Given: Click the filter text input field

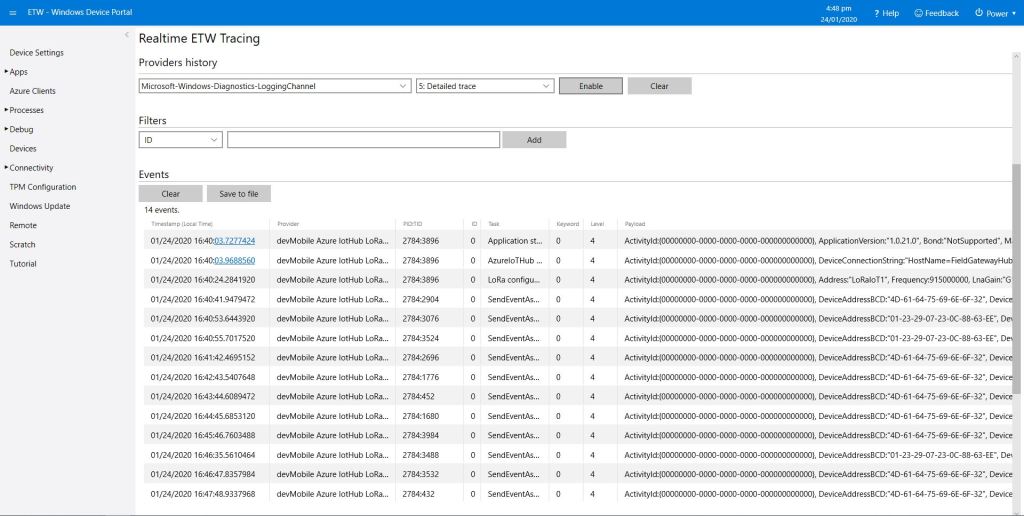Looking at the screenshot, I should [362, 140].
